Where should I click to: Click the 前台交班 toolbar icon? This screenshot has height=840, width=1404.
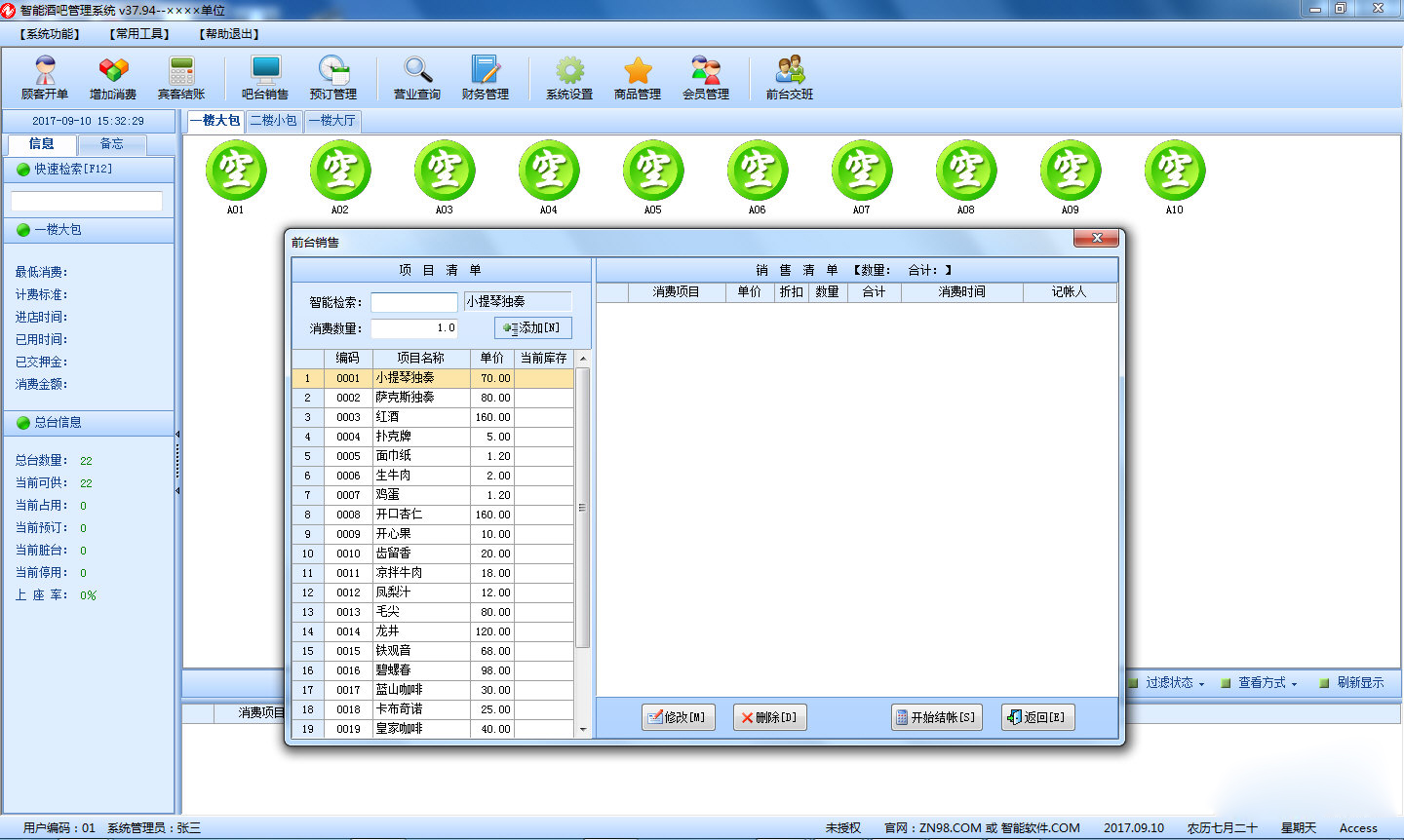pyautogui.click(x=790, y=78)
